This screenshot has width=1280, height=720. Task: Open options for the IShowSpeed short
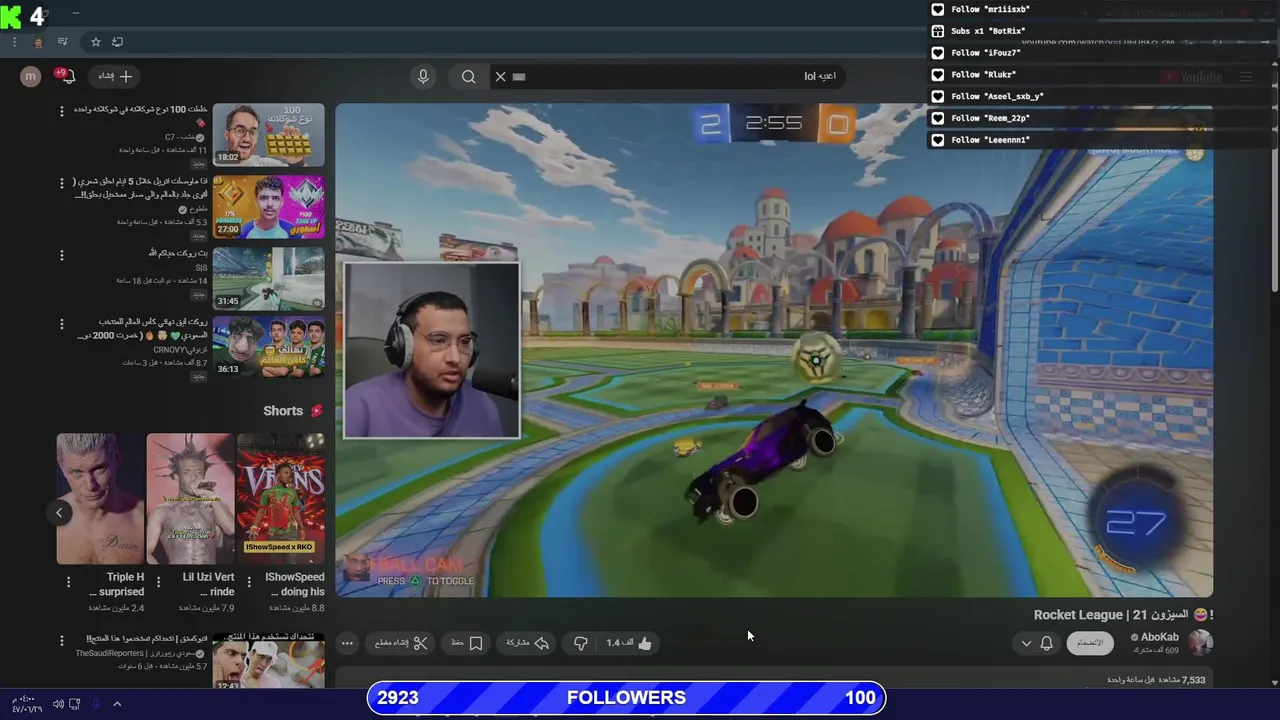[248, 581]
